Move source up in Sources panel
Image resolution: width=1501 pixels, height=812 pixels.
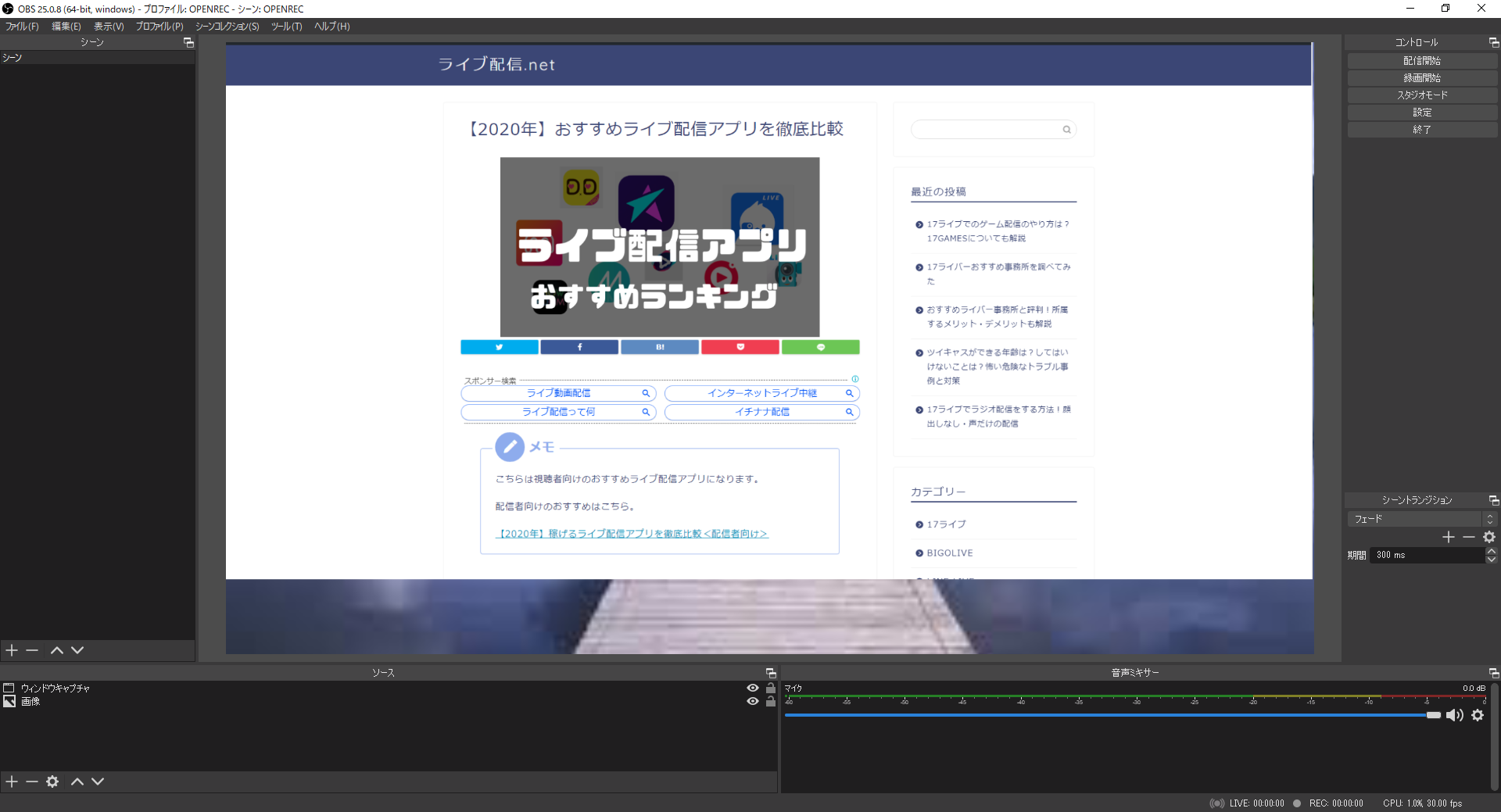(x=77, y=782)
